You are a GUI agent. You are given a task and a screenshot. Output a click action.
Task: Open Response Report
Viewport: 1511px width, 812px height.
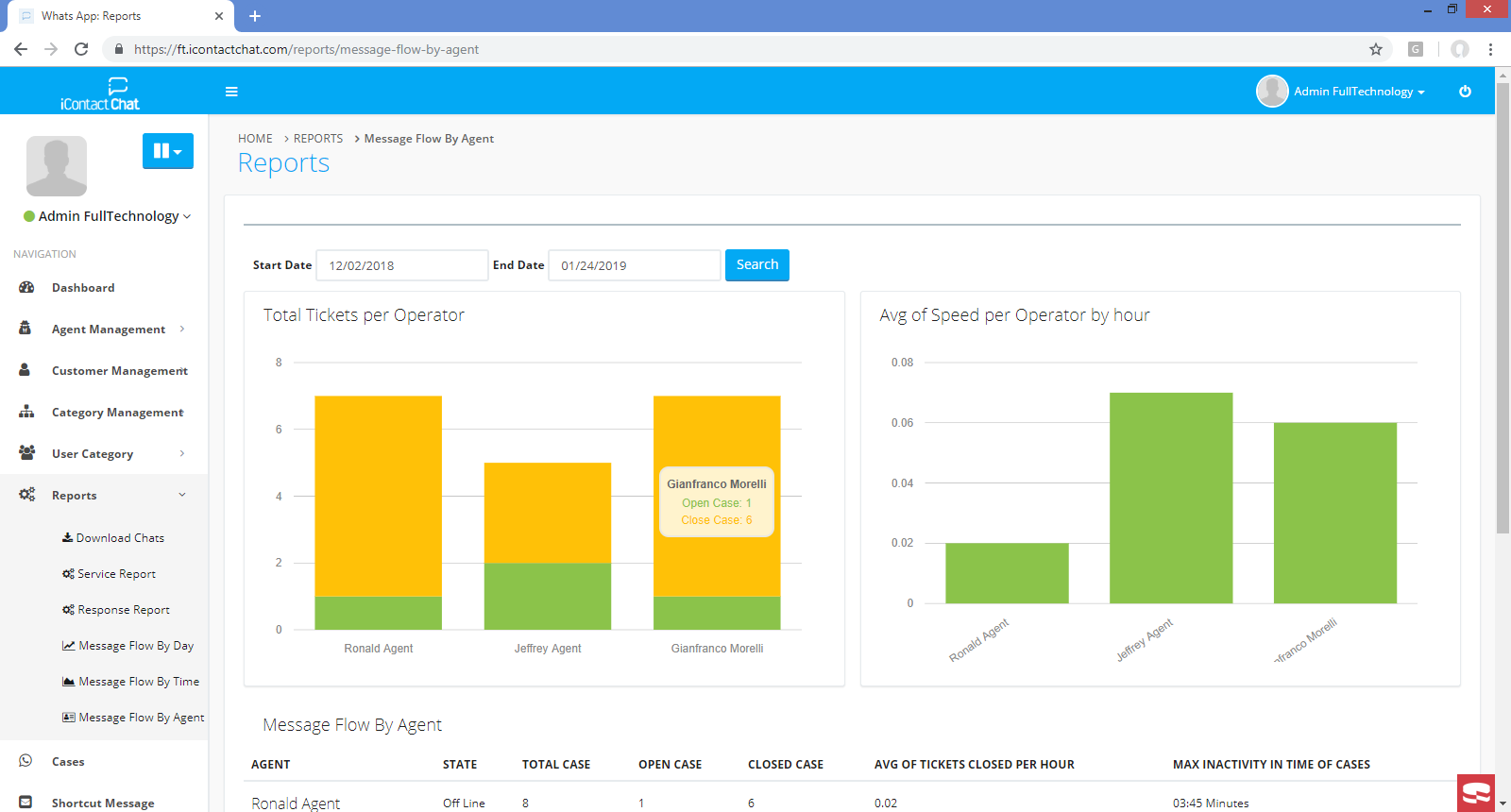point(124,610)
